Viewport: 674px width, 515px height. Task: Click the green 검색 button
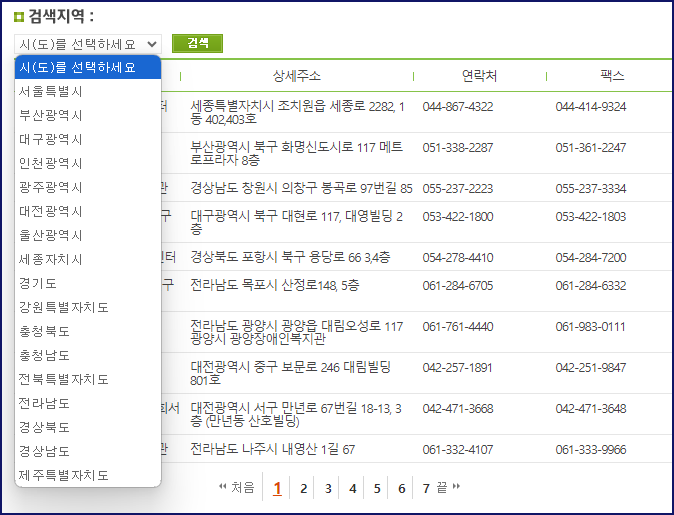197,43
